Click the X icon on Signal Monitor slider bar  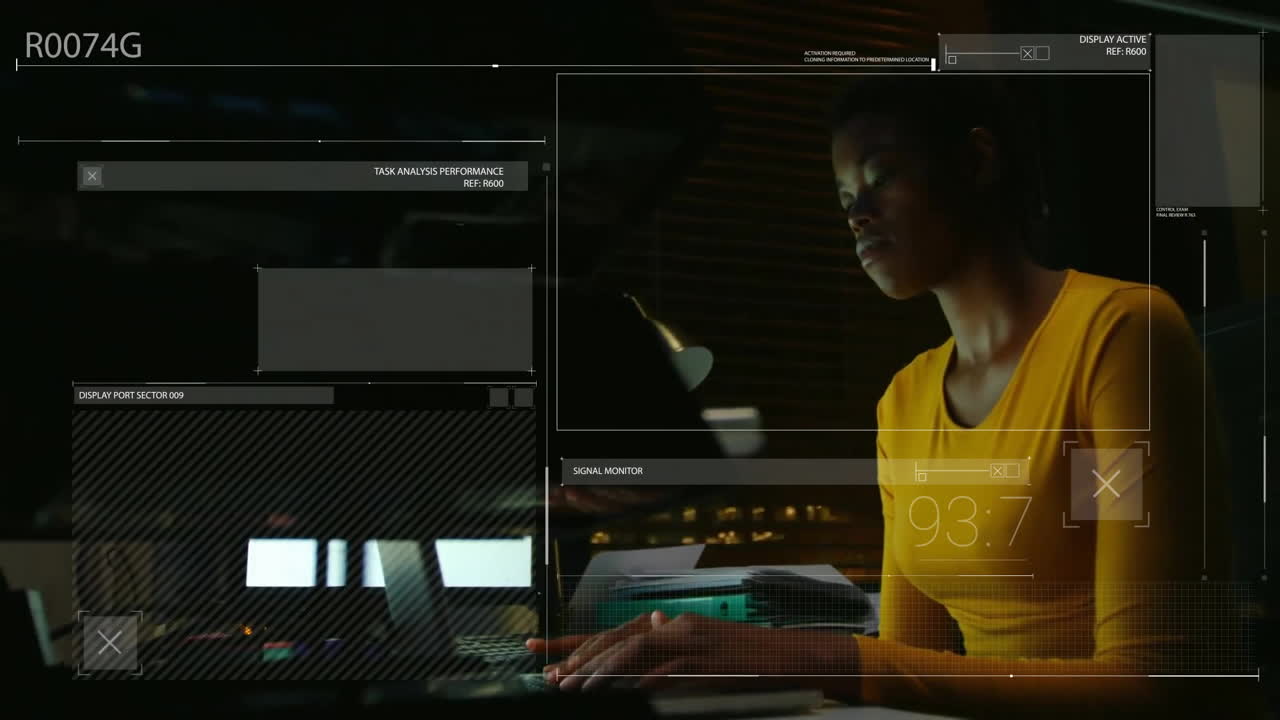point(998,470)
